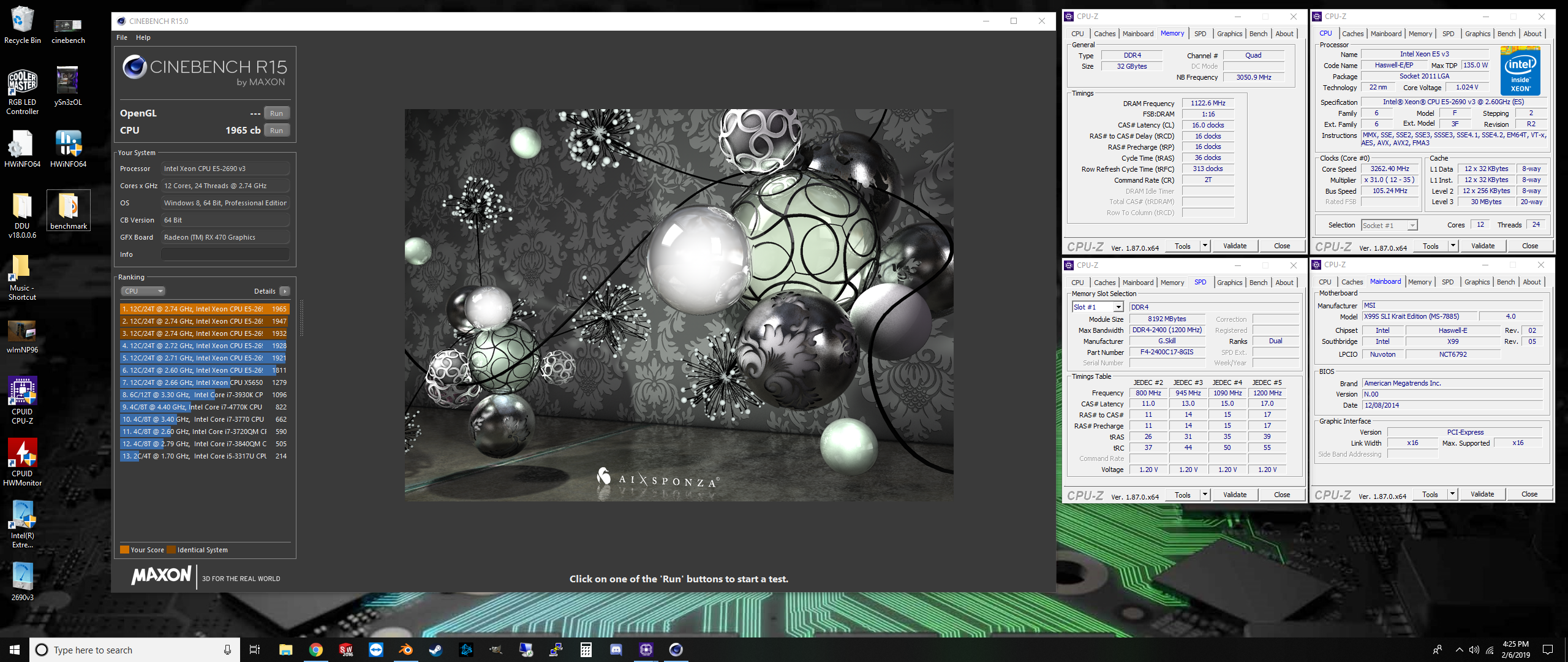Viewport: 1568px width, 662px height.
Task: Open the cinebench desktop shortcut
Action: [68, 31]
